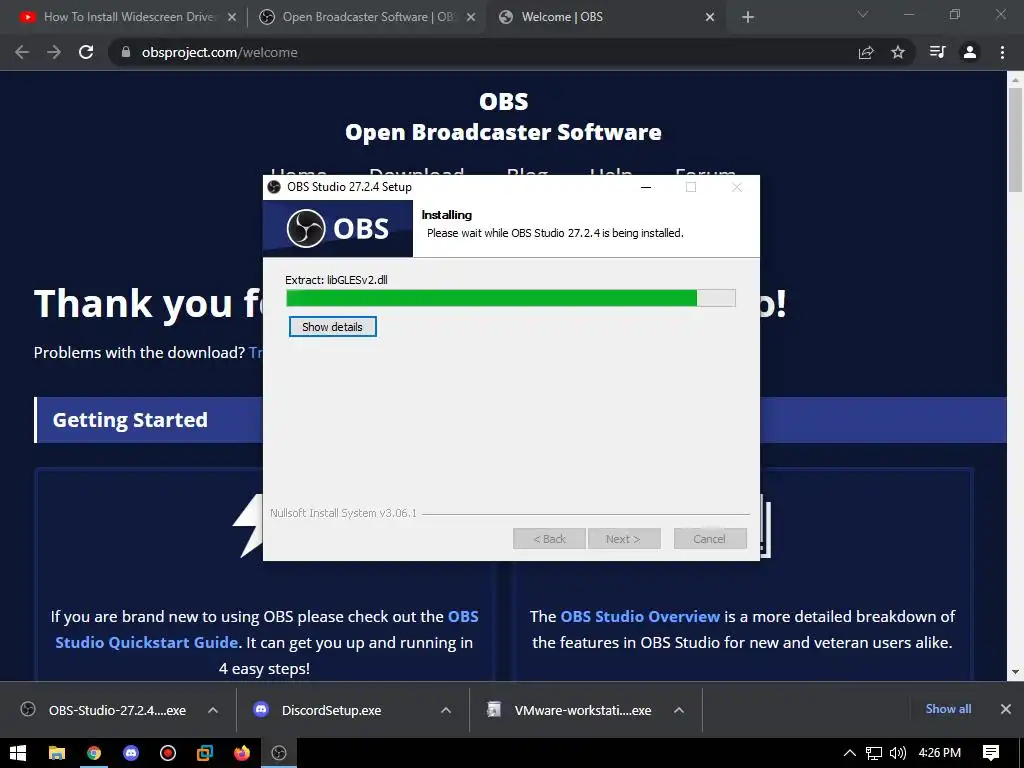Click the Cancel button in OBS Setup
Screen dimensions: 1024x768
(710, 539)
